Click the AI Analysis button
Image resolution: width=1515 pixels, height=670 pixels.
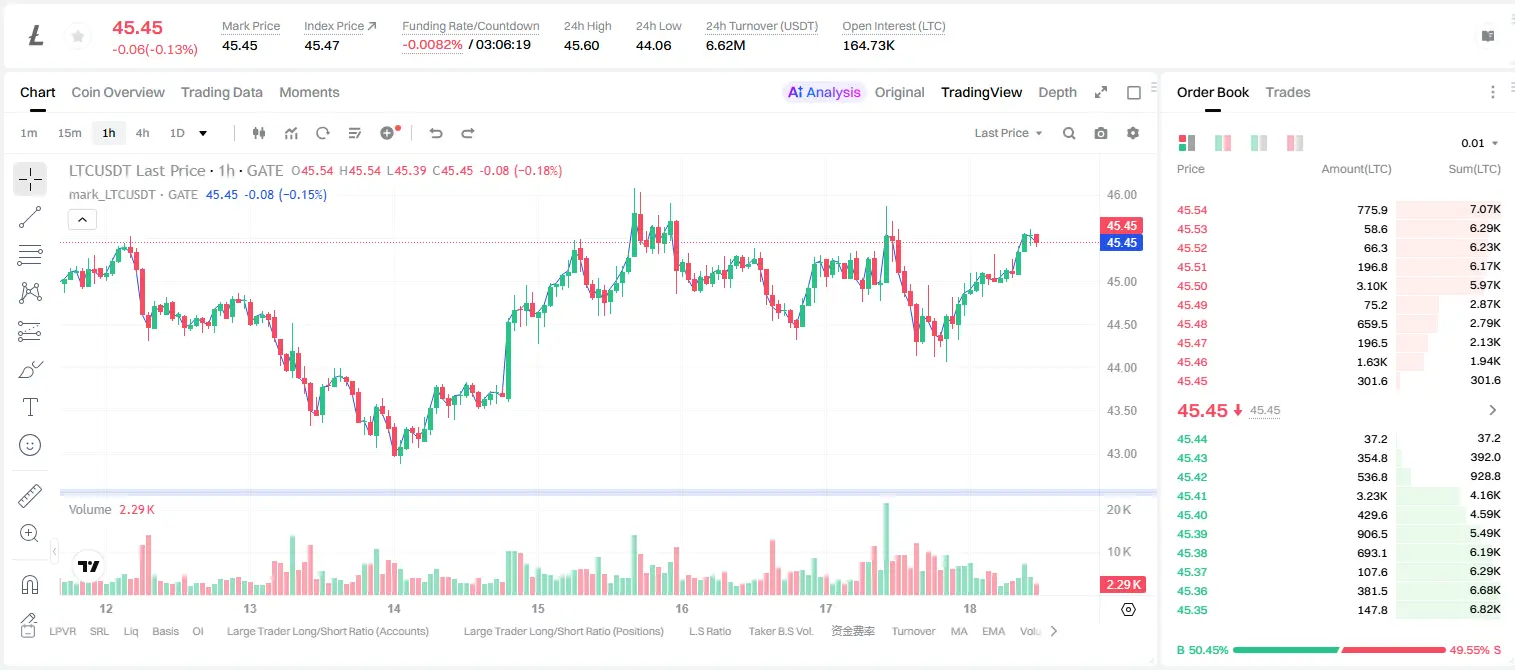coord(824,92)
